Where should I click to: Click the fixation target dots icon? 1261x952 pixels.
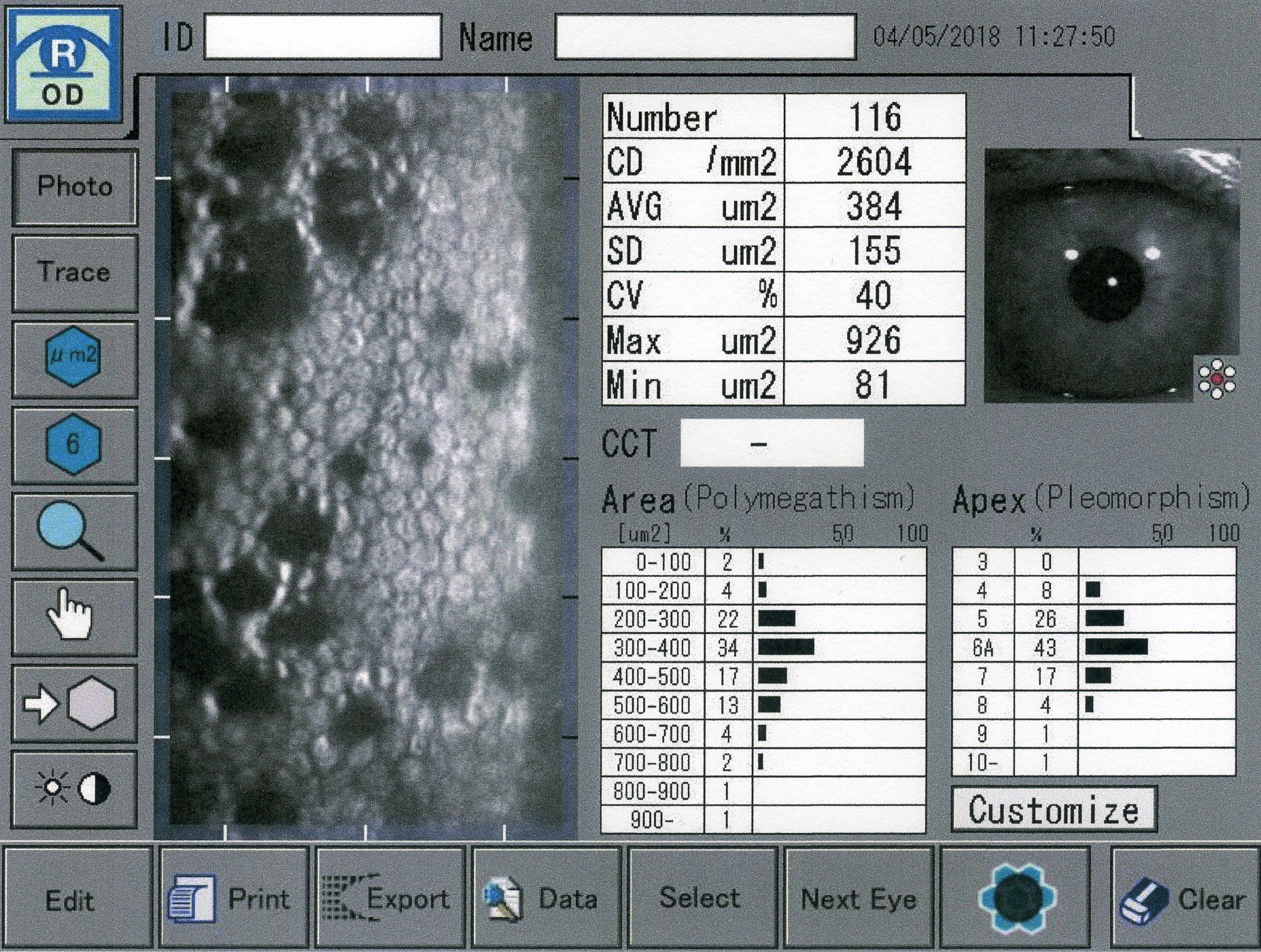click(x=1216, y=379)
